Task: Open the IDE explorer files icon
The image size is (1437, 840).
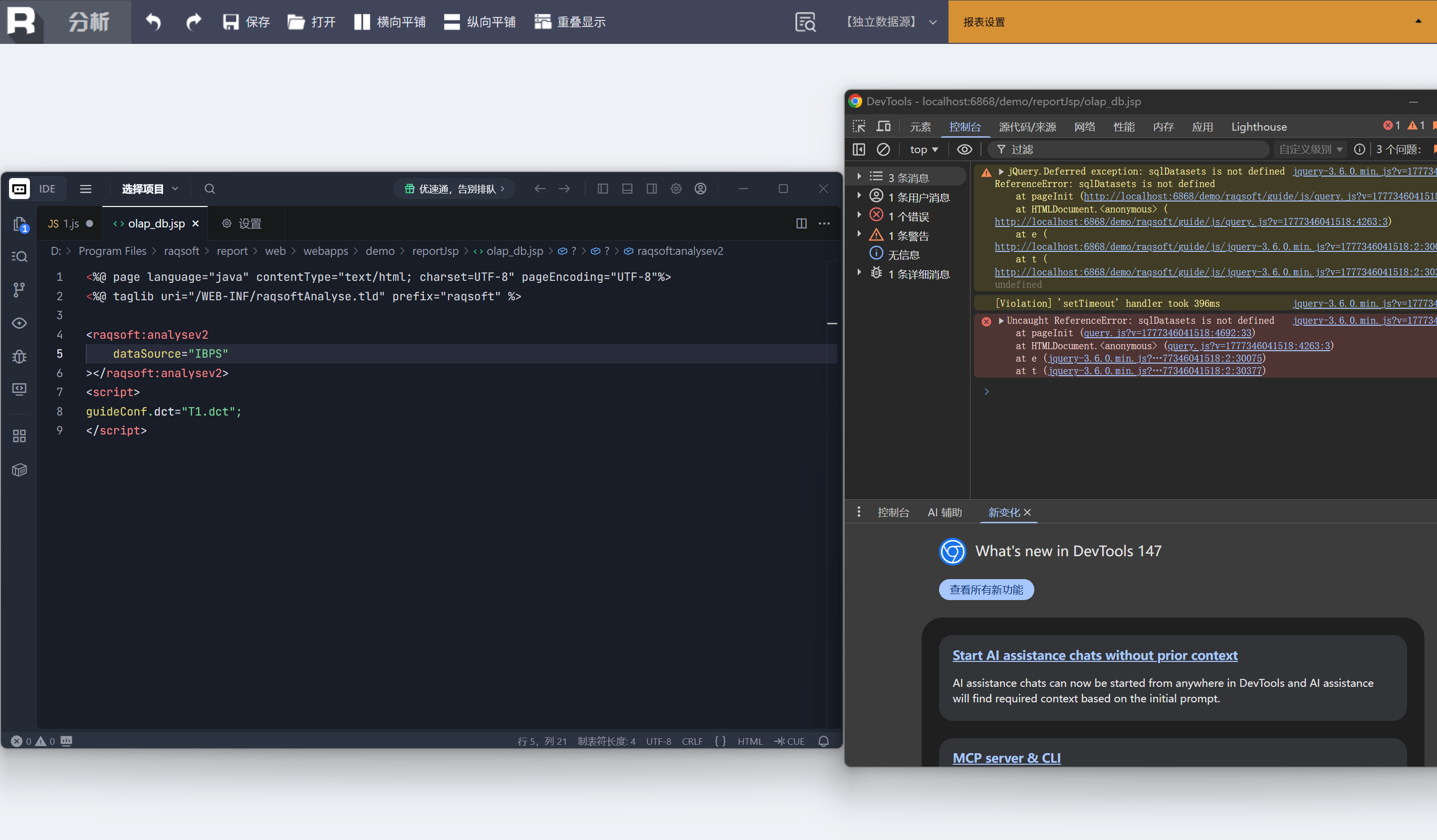Action: point(20,224)
